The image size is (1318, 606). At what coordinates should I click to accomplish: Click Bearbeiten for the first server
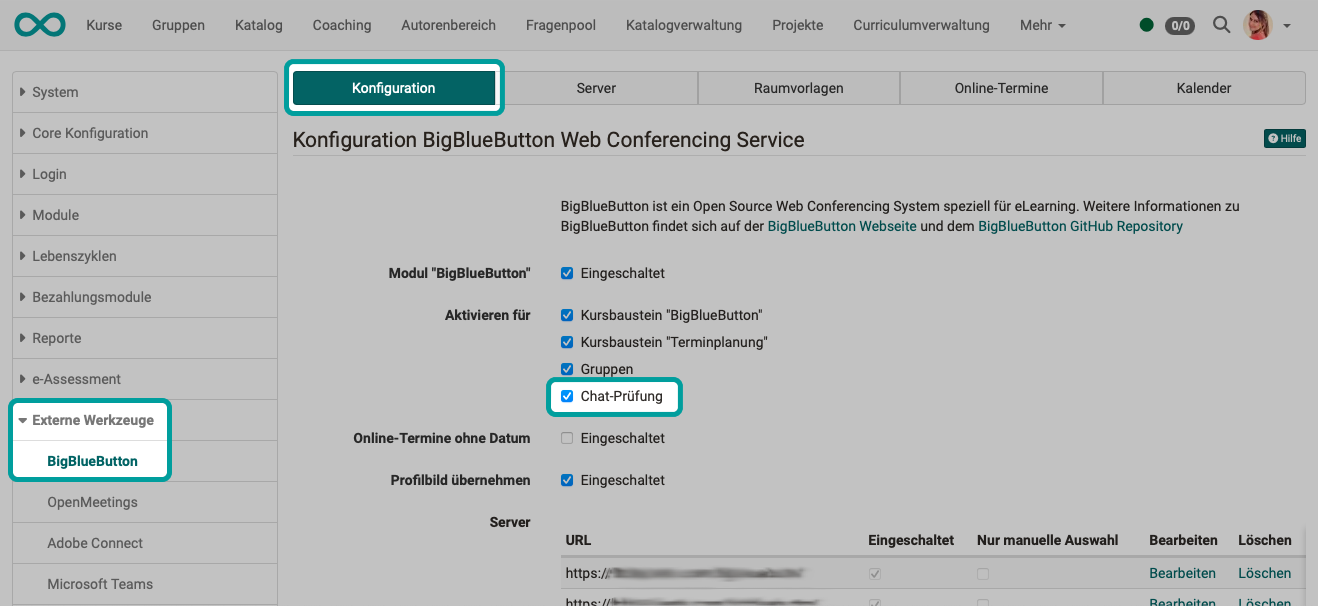[1182, 573]
